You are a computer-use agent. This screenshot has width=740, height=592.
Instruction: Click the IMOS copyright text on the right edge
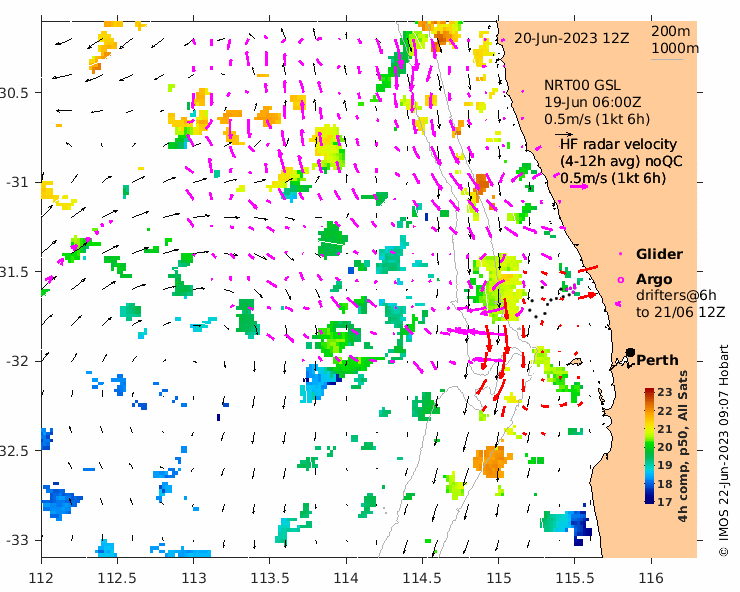[x=723, y=451]
